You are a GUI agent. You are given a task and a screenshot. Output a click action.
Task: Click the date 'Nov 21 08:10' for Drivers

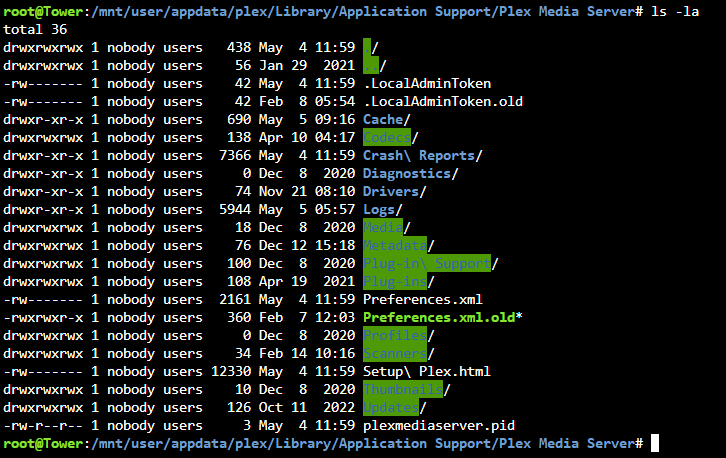coord(307,192)
